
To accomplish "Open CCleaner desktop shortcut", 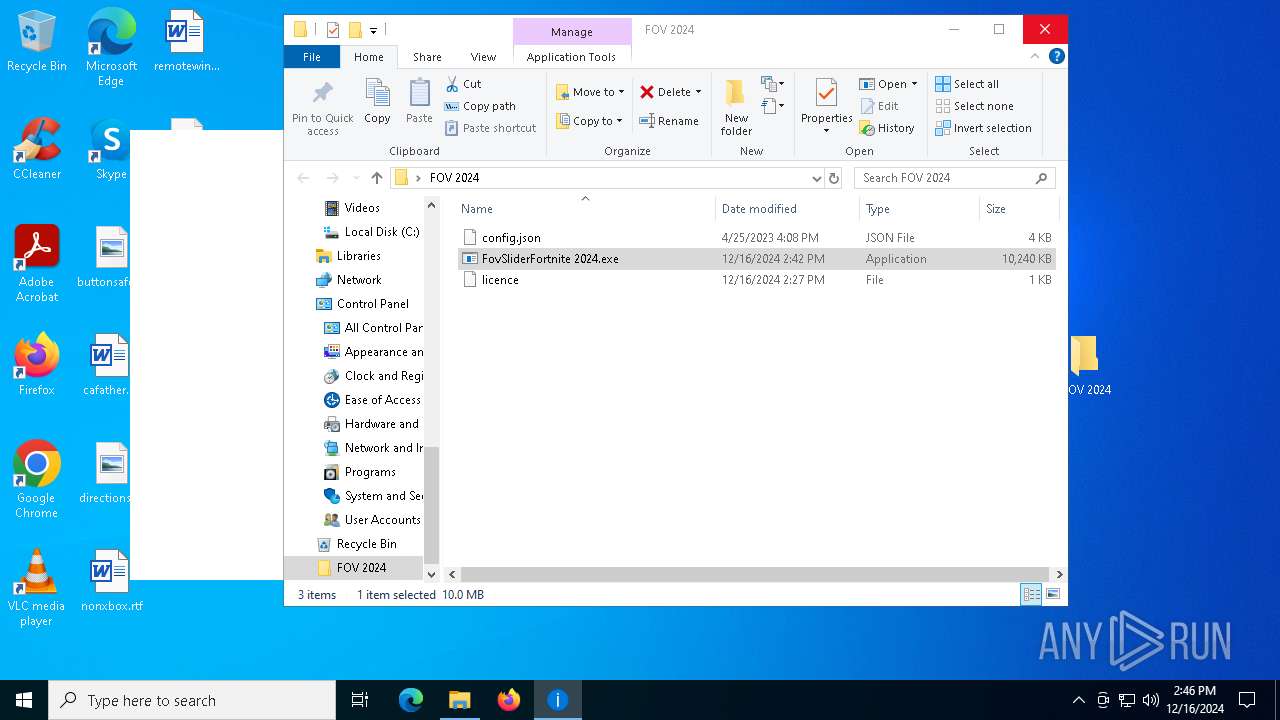I will [x=37, y=150].
